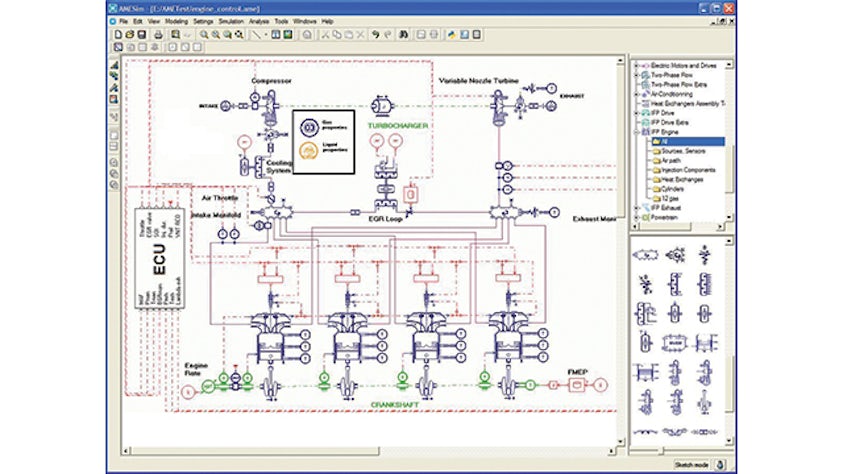843x474 pixels.
Task: Click the first magnifier zoom icon
Action: pos(204,34)
